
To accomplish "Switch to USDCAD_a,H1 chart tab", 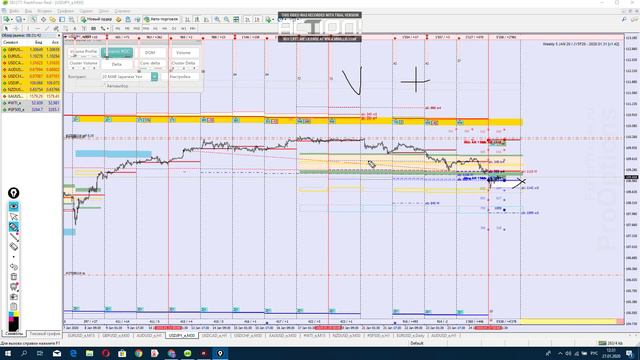I will (x=214, y=335).
